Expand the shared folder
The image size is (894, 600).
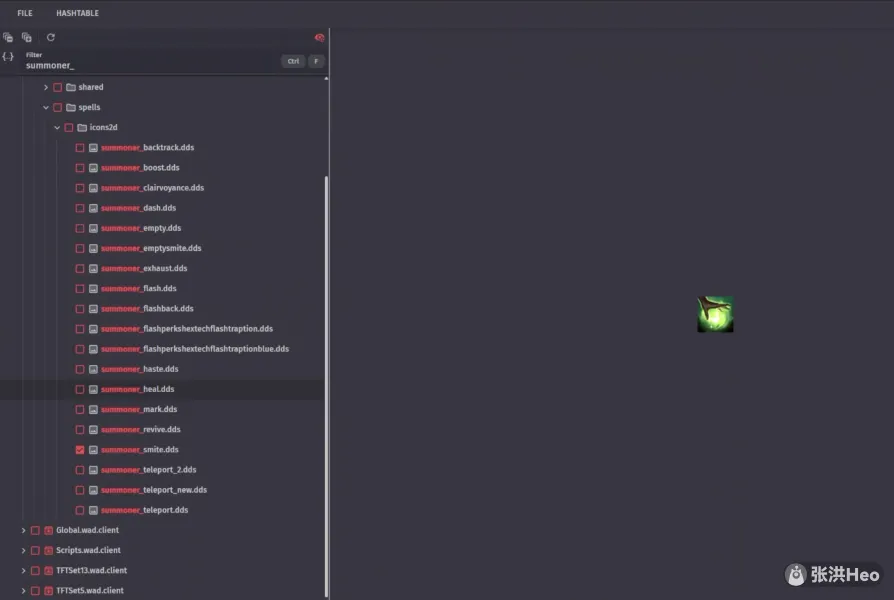[45, 87]
